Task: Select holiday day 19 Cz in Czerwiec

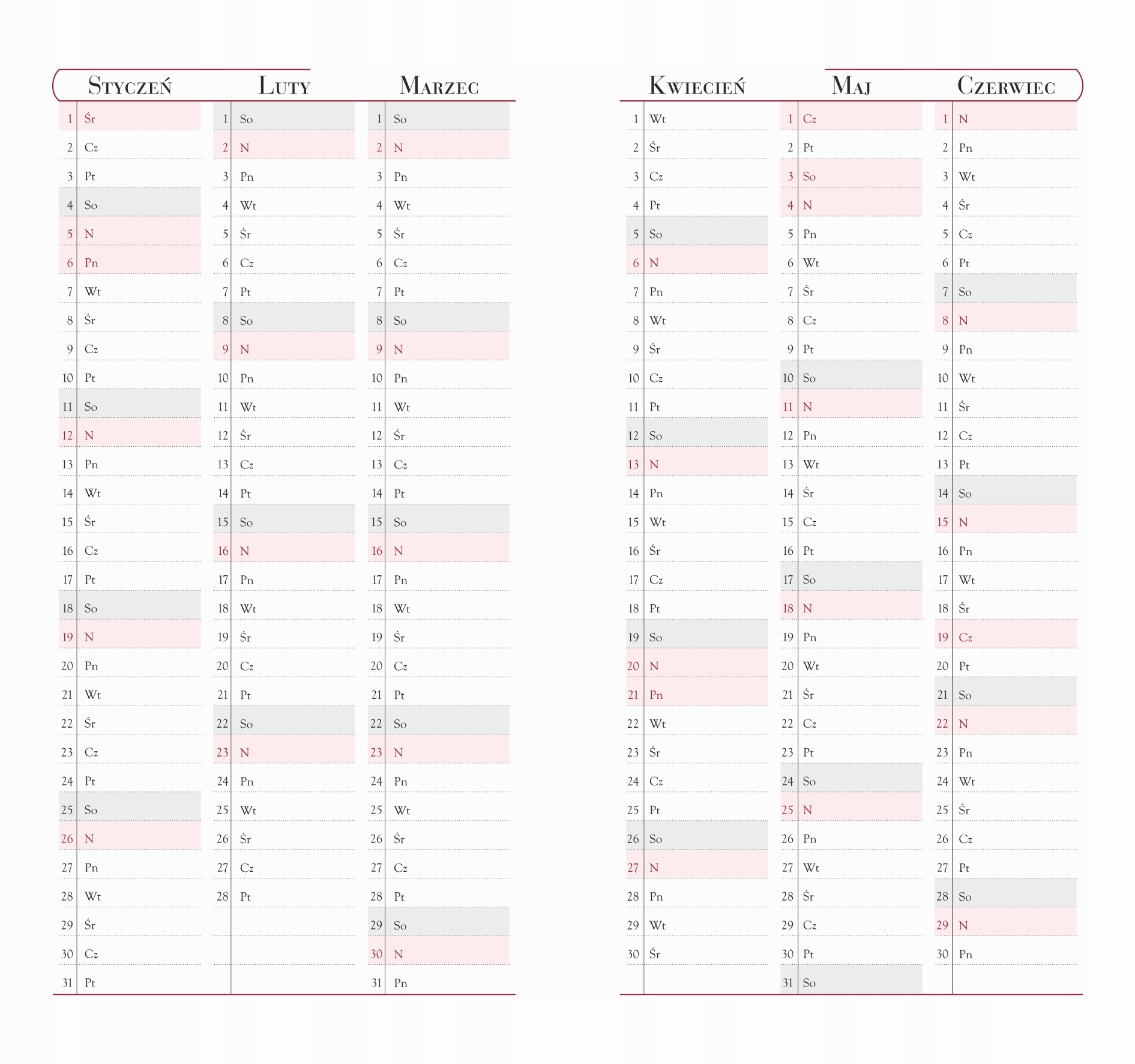Action: [1006, 636]
